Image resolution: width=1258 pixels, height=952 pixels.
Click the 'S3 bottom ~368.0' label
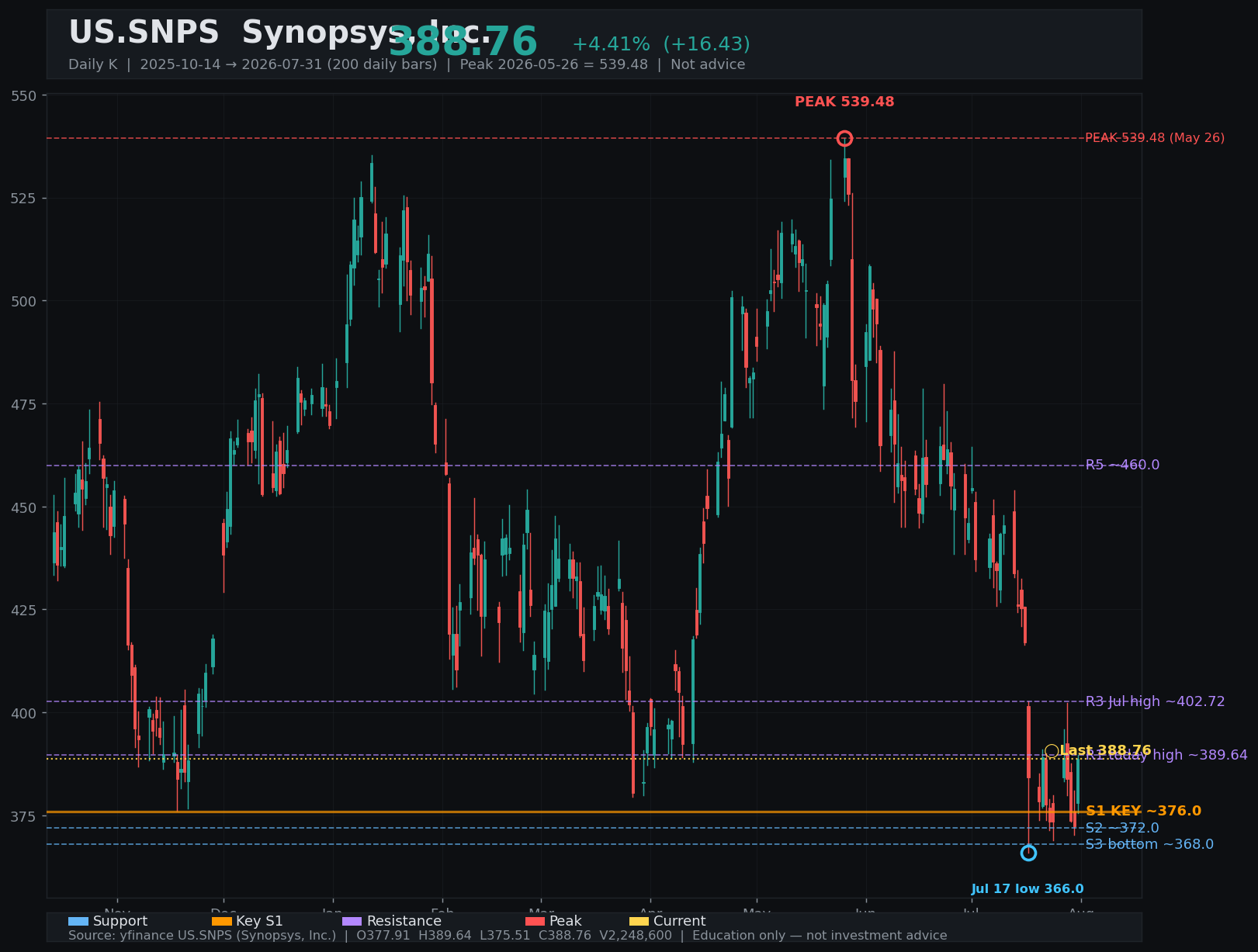click(1149, 844)
